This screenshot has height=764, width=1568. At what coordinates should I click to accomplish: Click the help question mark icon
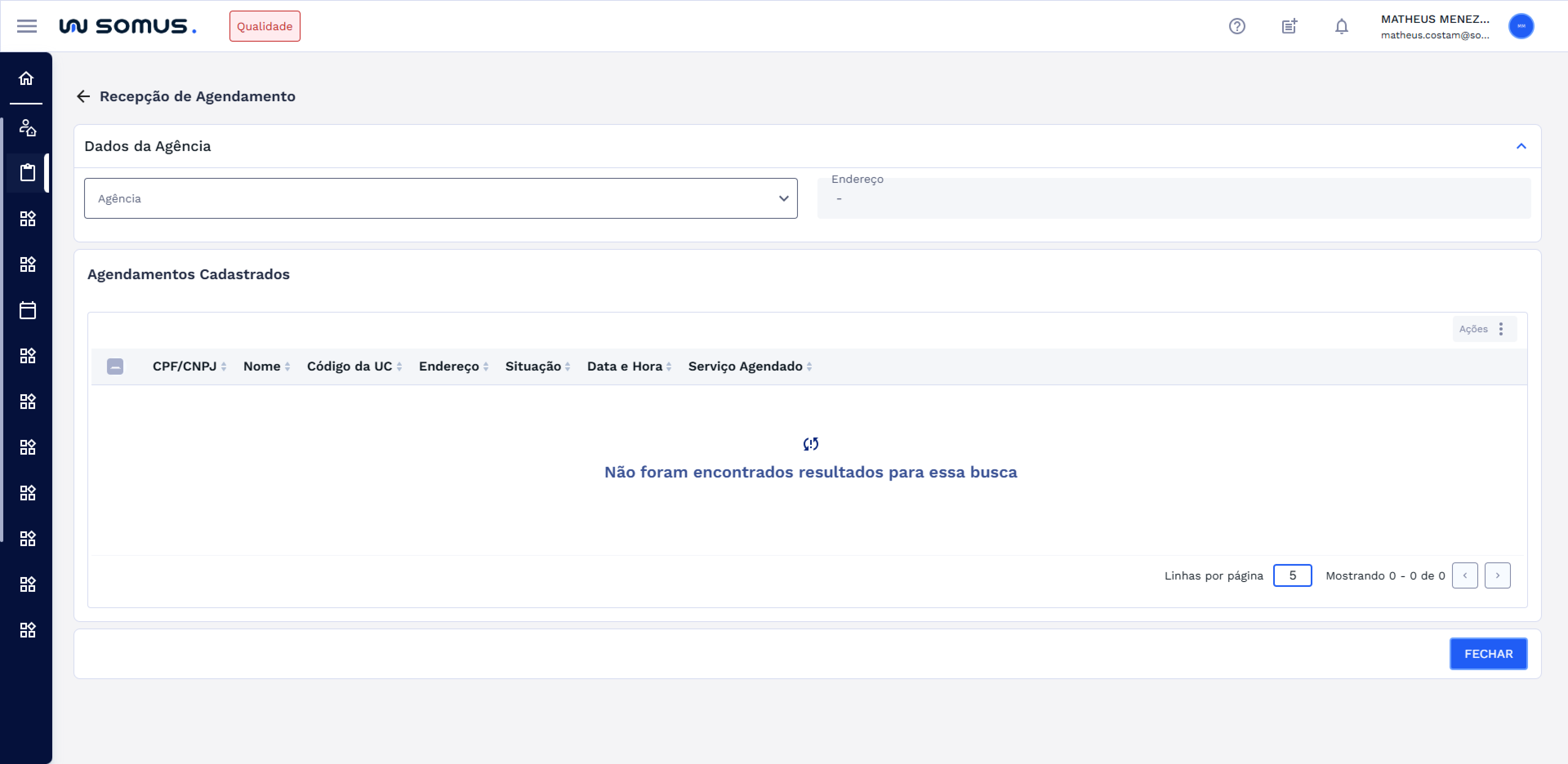pyautogui.click(x=1236, y=26)
